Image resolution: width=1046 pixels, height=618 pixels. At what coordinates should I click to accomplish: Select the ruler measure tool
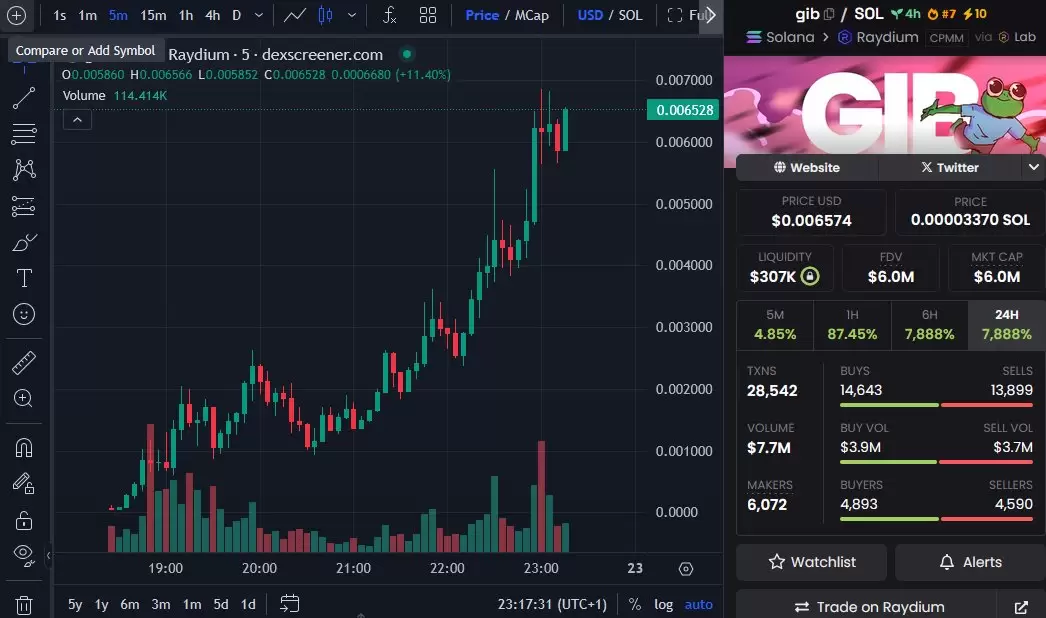click(24, 363)
